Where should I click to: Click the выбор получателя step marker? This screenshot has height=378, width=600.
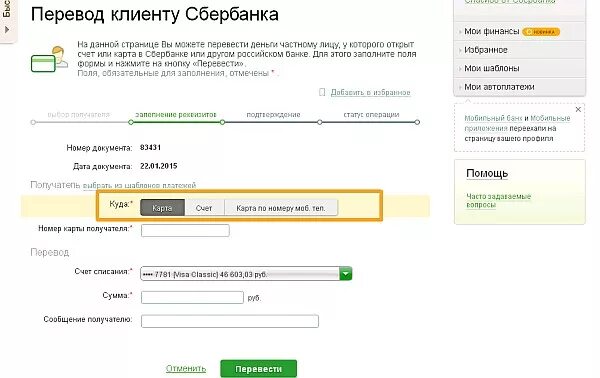tap(33, 122)
